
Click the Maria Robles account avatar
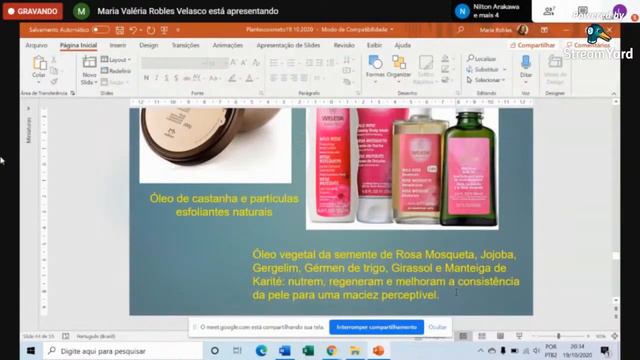522,30
